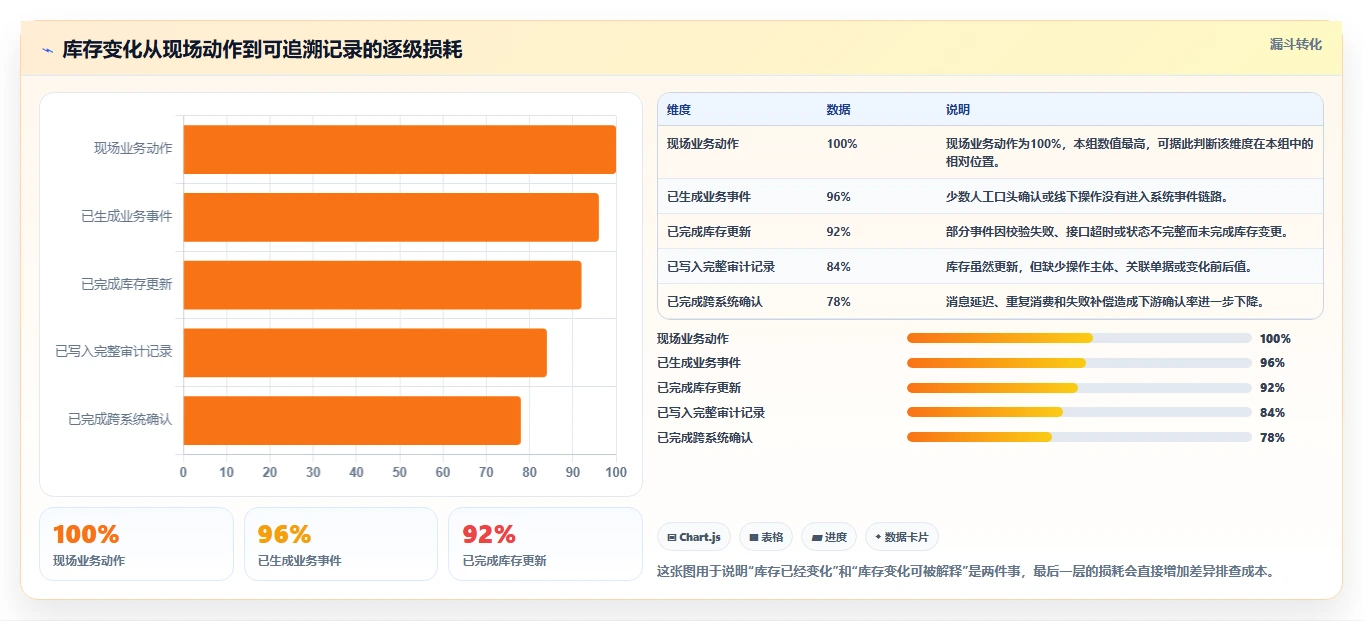Image resolution: width=1363 pixels, height=621 pixels.
Task: Click the 已完成跨系统确认 axis label on the chart
Action: point(120,420)
